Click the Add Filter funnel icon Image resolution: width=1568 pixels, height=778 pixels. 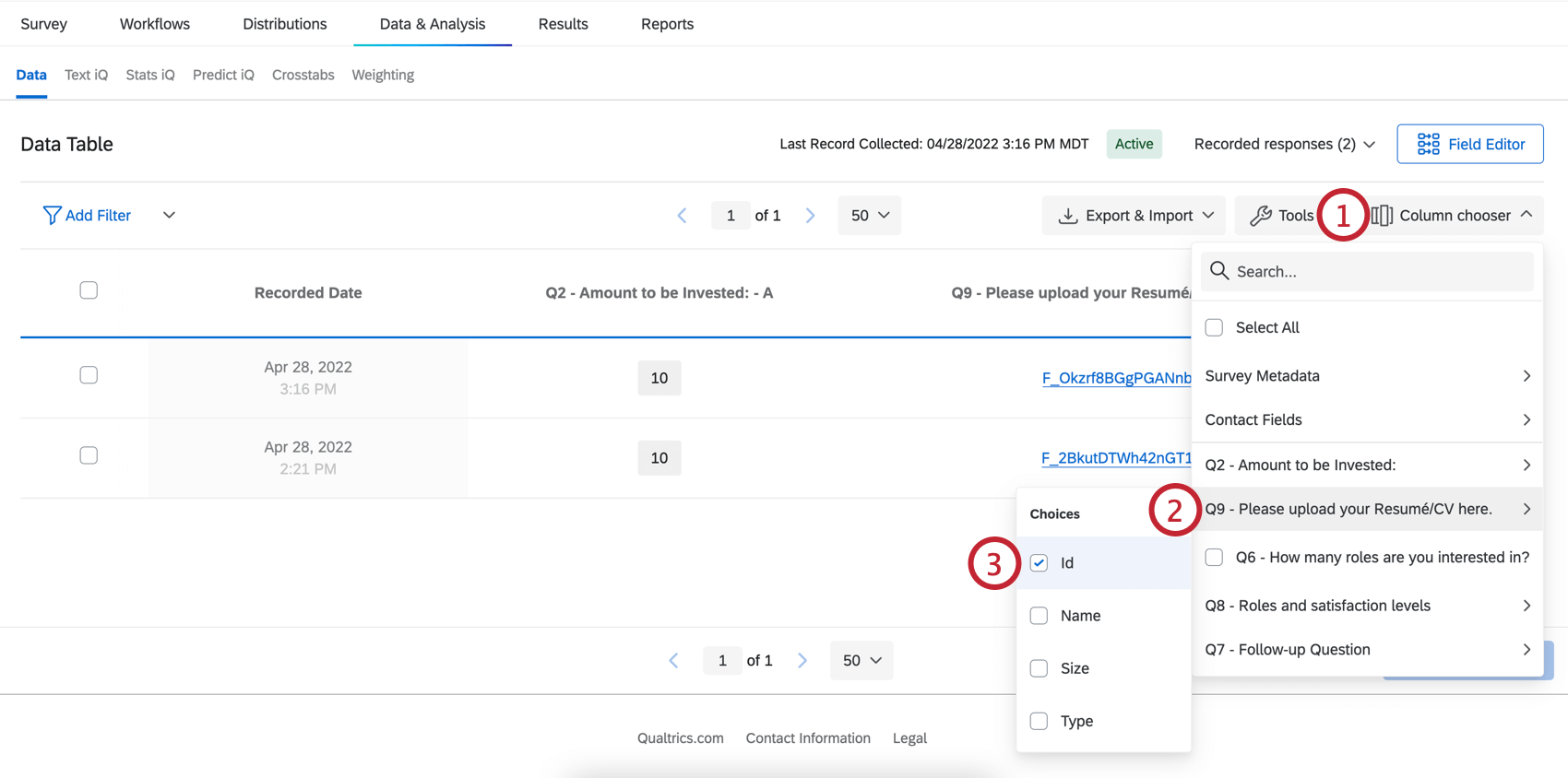(52, 216)
